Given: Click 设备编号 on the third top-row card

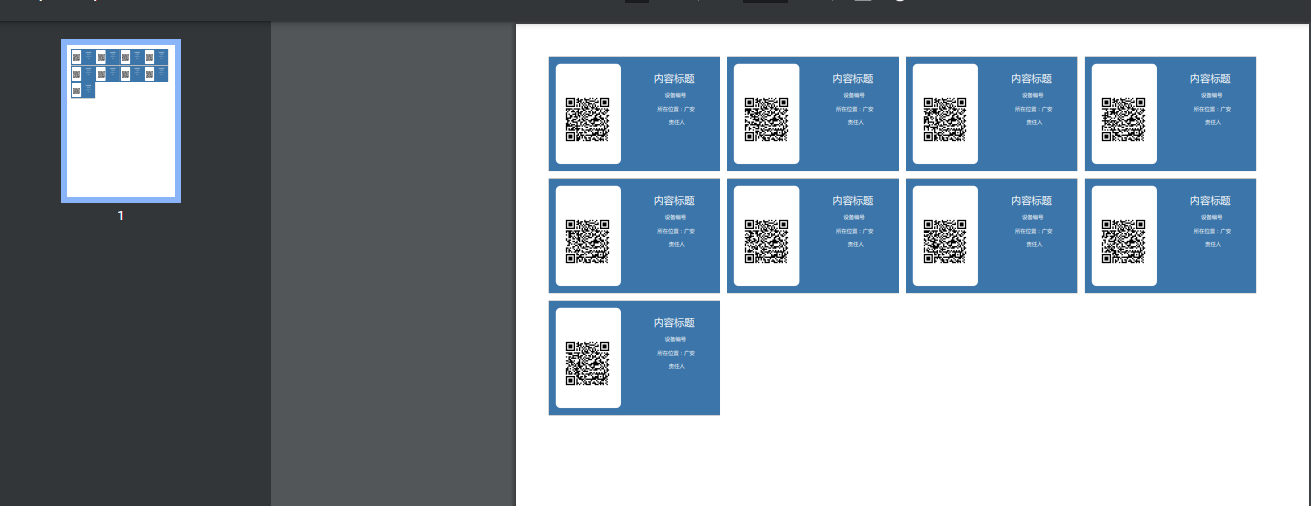Looking at the screenshot, I should click(1033, 96).
